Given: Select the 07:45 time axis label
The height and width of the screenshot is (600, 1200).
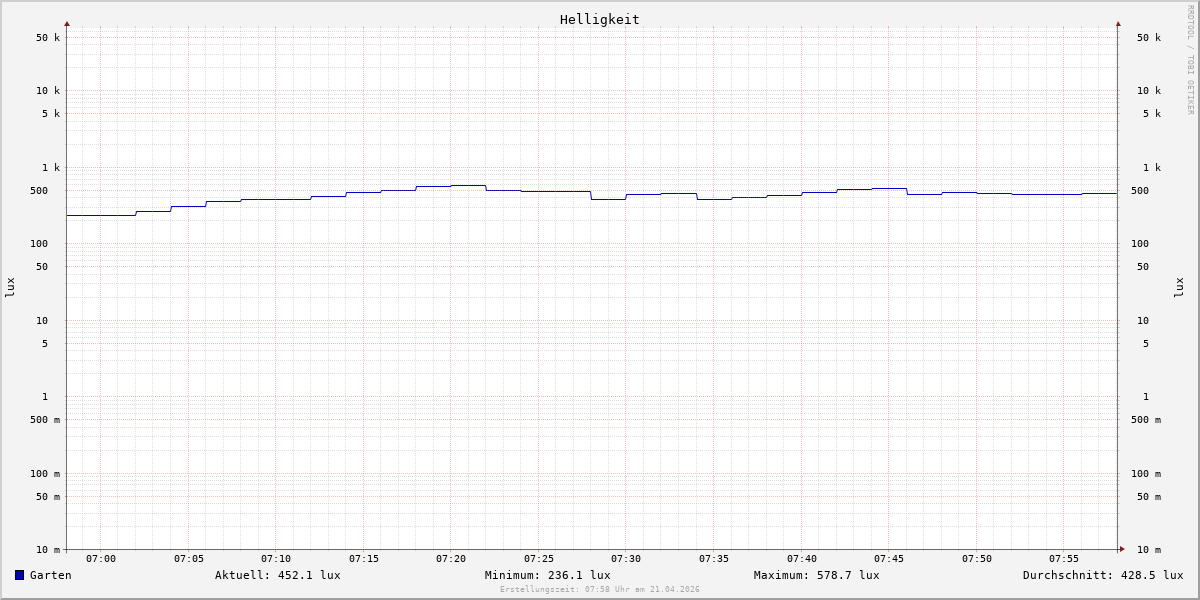Looking at the screenshot, I should point(889,559).
